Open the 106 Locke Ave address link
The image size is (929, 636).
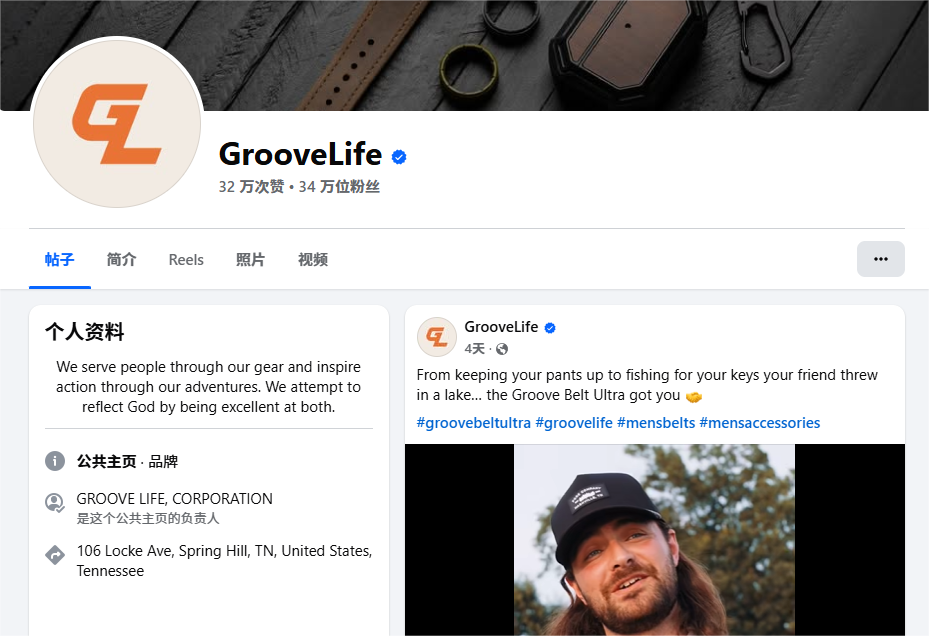point(224,561)
